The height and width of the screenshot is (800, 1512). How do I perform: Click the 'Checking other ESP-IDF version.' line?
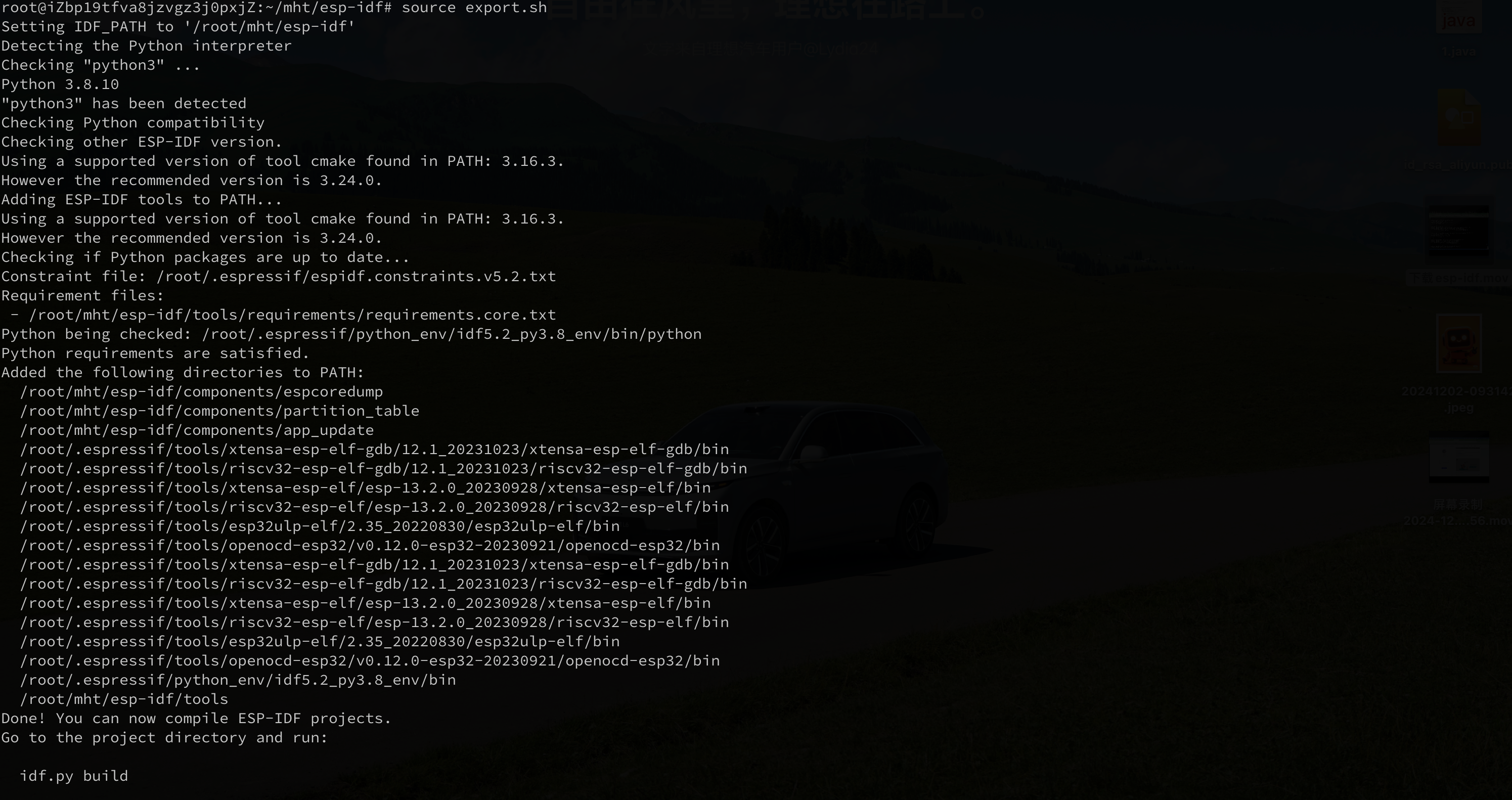click(x=142, y=142)
